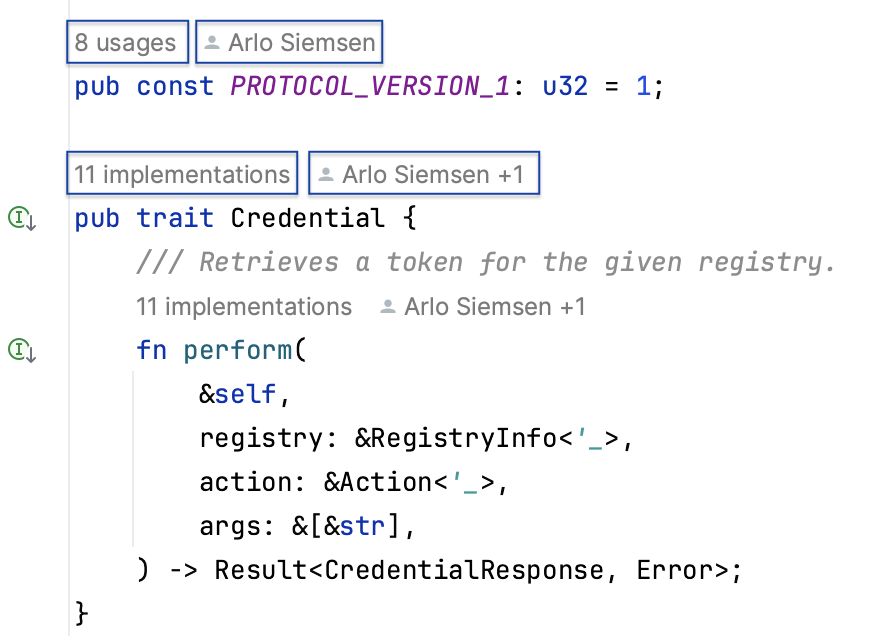
Task: Open the 11 implementations hint above Credential
Action: [181, 173]
